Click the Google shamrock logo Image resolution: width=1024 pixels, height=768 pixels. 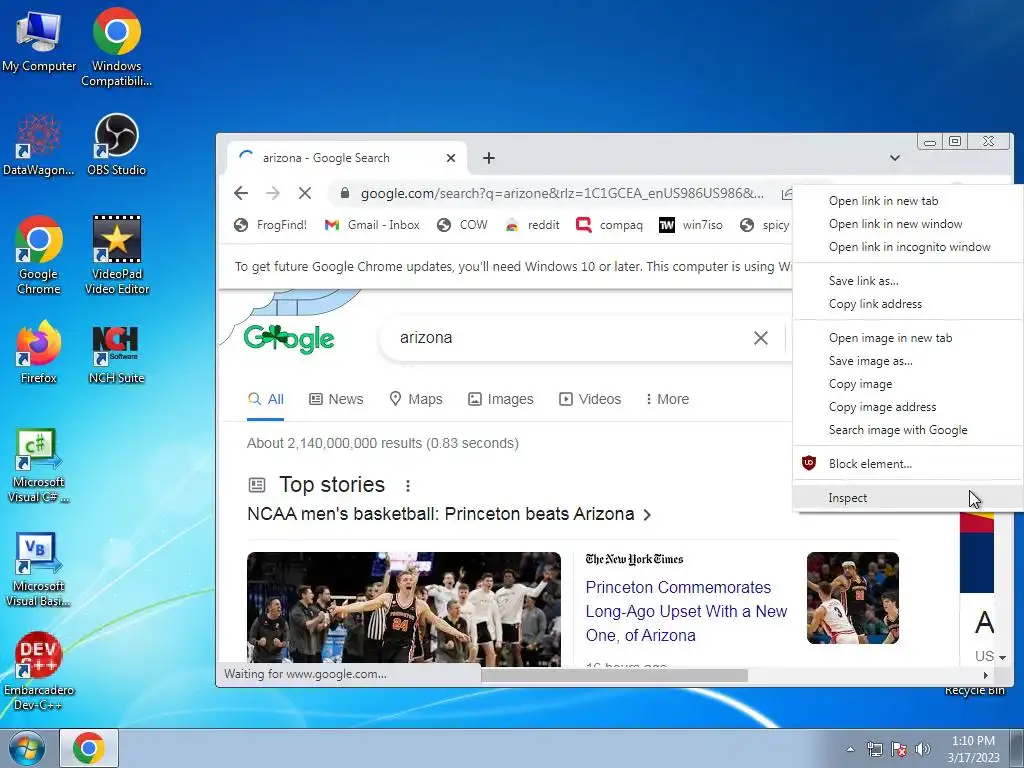(289, 339)
